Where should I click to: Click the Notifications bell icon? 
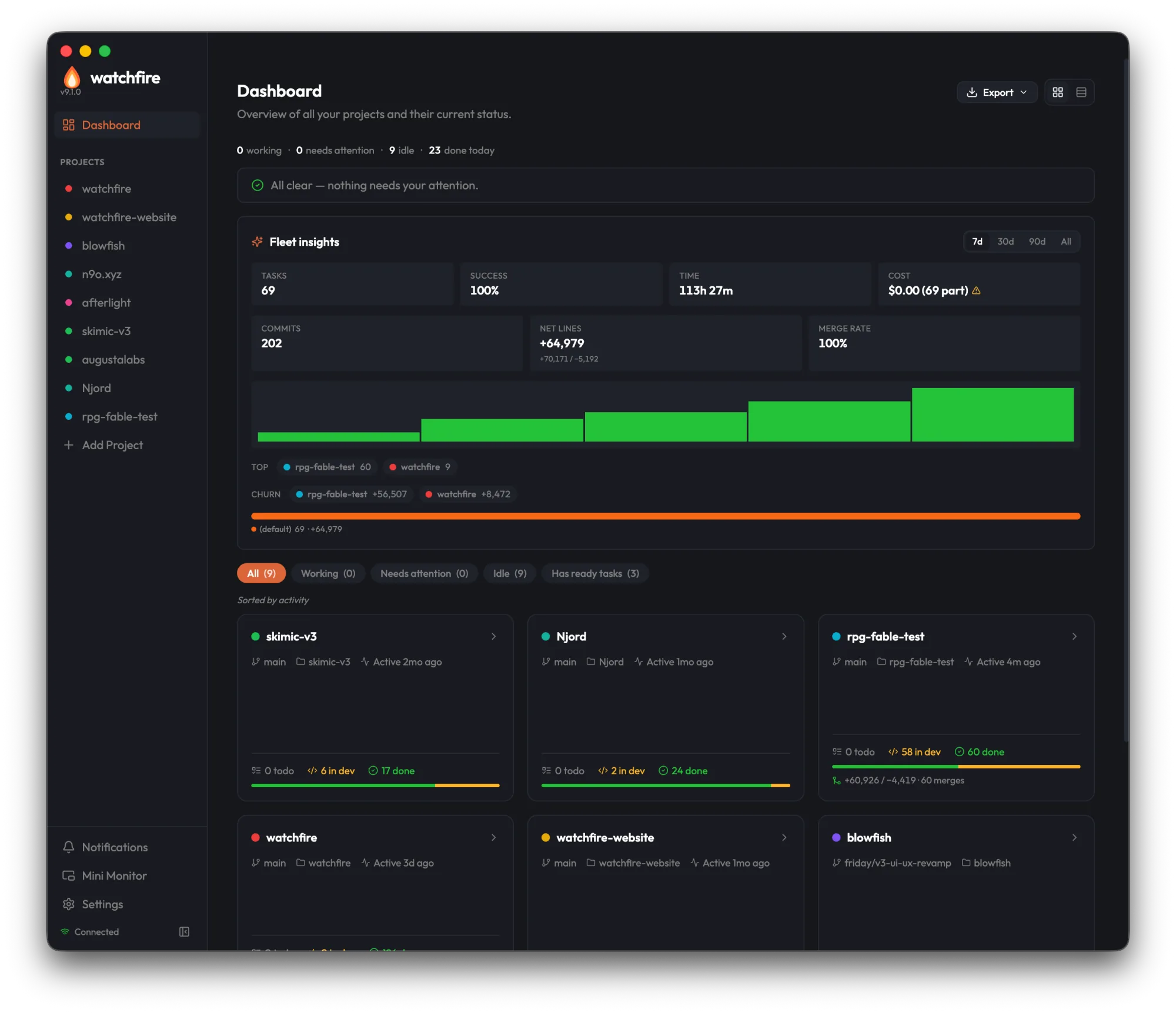(69, 847)
